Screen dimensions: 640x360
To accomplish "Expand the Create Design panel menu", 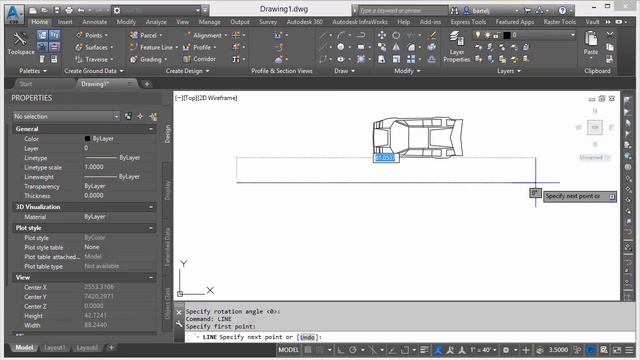I will (x=187, y=71).
